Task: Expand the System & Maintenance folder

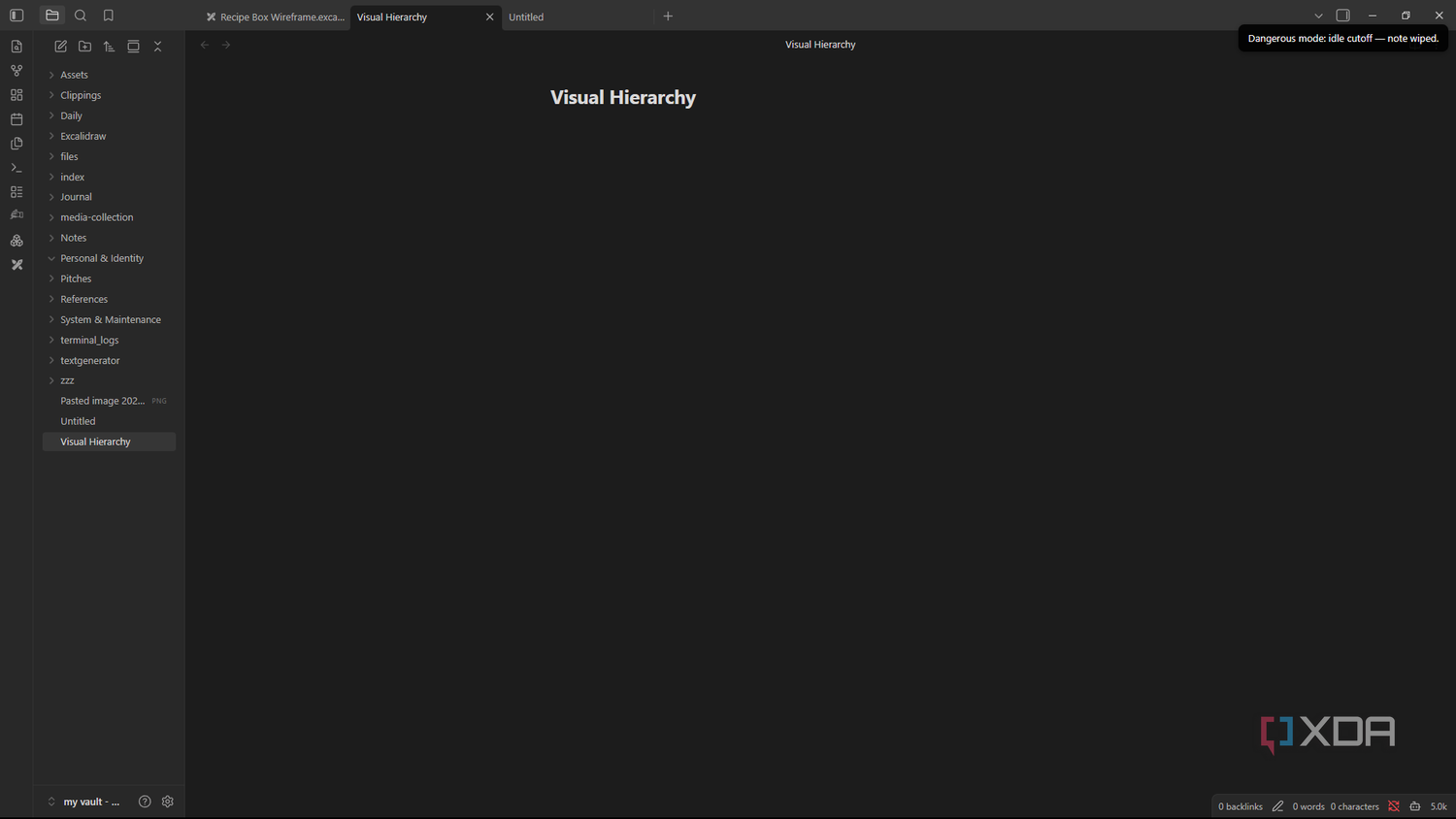Action: coord(109,319)
